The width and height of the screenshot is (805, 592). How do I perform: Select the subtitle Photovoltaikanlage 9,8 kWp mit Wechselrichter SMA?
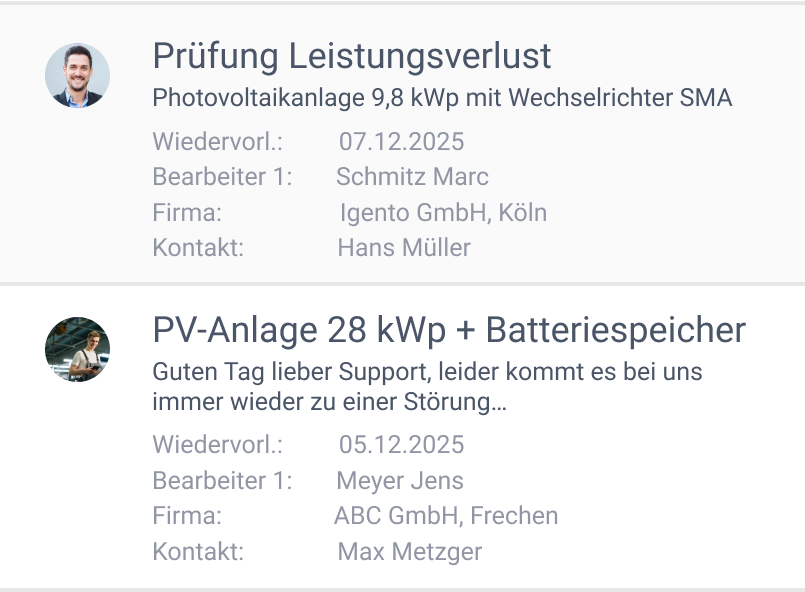point(441,98)
